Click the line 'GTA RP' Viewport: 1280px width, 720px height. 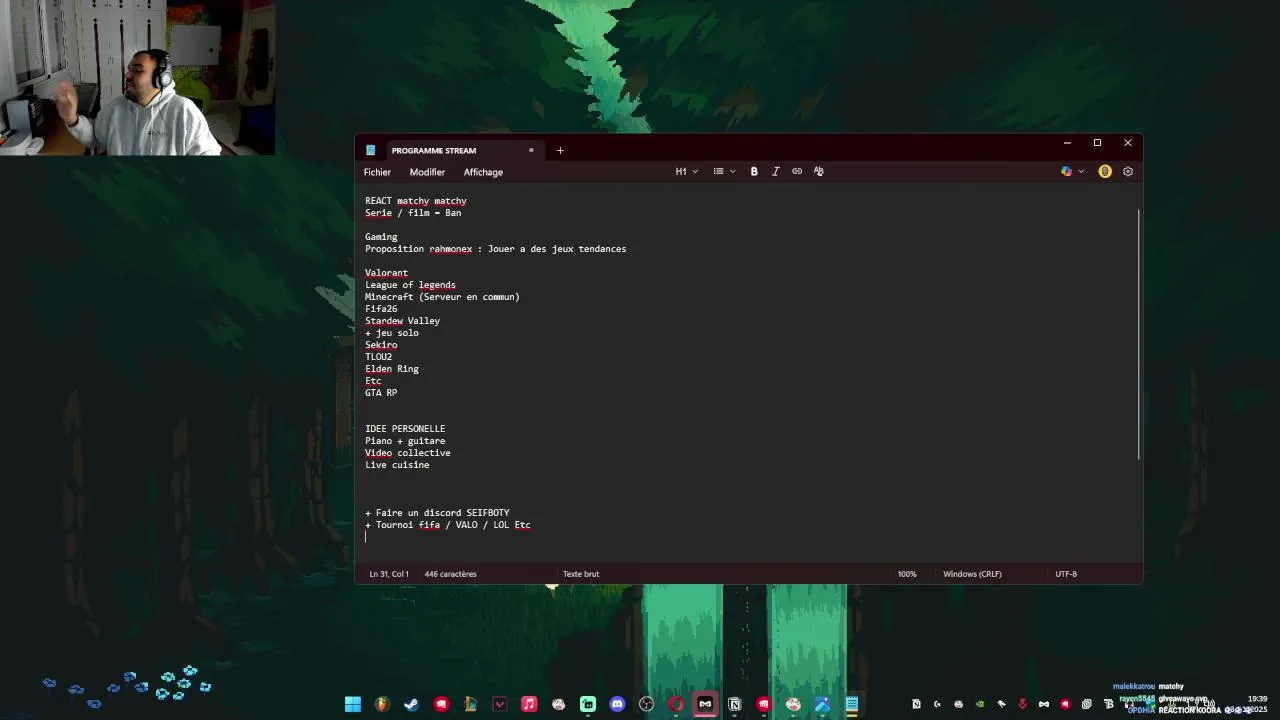point(381,393)
